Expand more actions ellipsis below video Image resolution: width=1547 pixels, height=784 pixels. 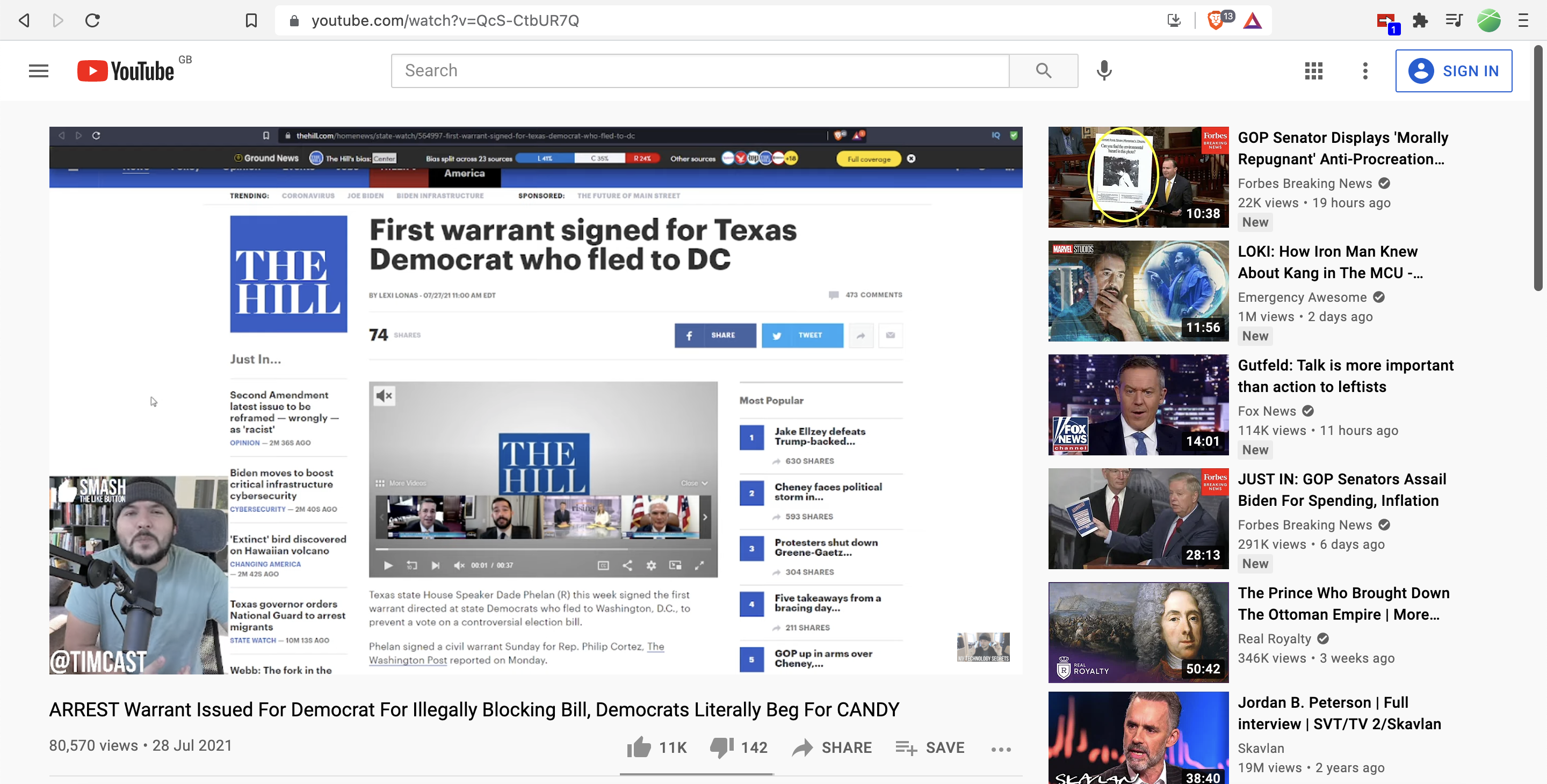1001,749
